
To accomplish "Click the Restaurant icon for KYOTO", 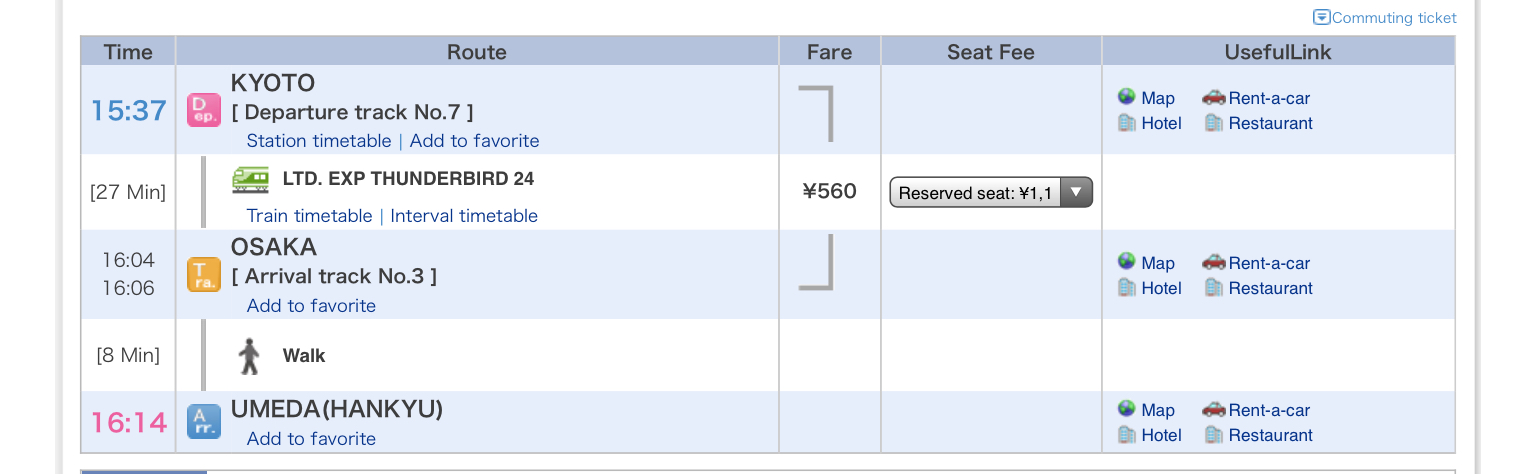I will (1214, 123).
